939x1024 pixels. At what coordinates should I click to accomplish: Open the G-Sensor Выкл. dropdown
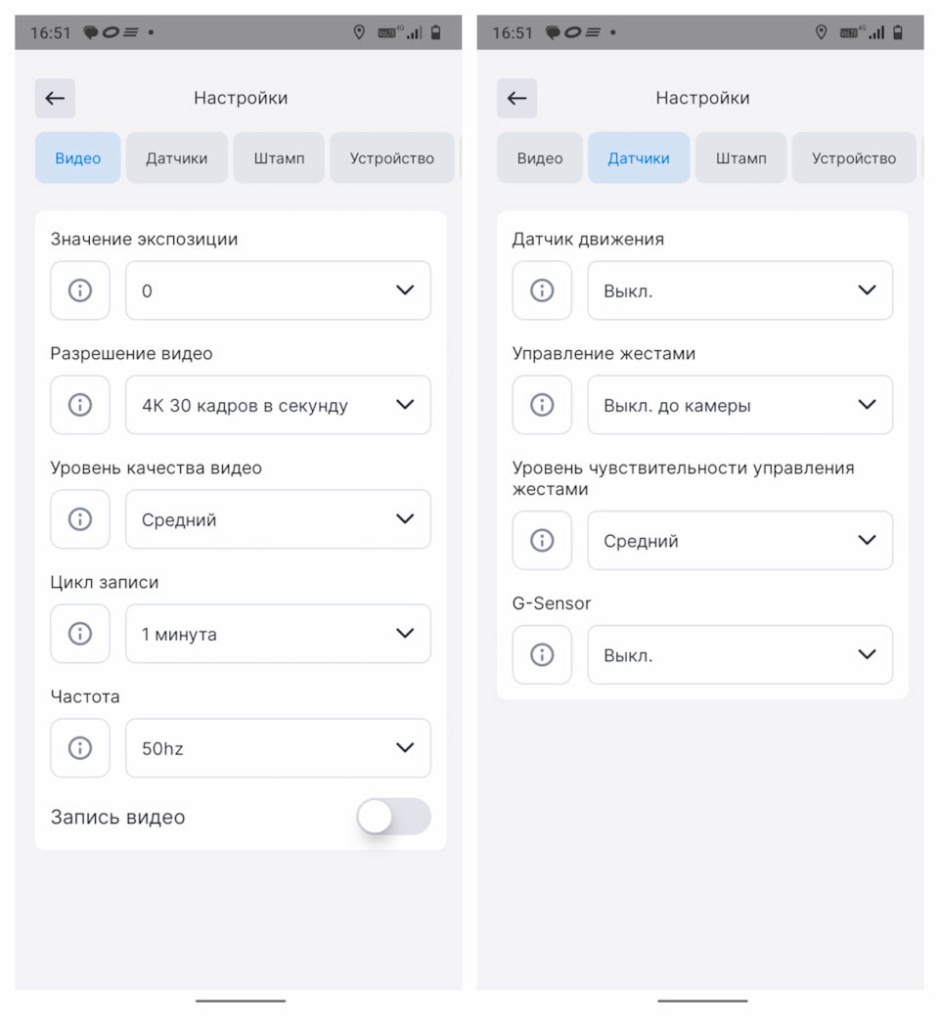tap(740, 655)
